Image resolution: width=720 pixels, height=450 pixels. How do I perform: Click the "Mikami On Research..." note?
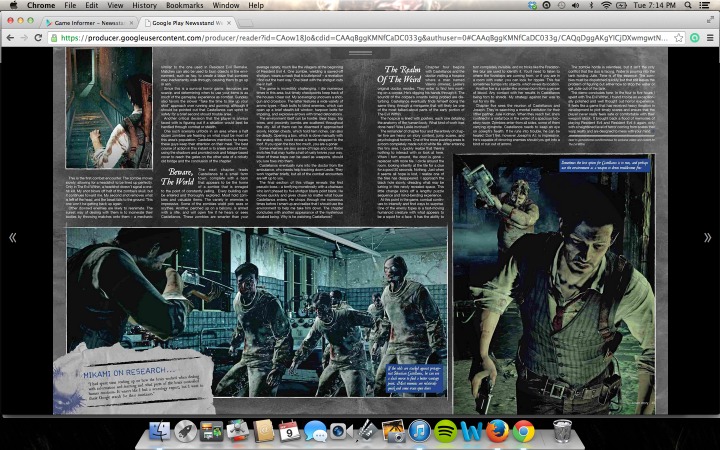(134, 380)
